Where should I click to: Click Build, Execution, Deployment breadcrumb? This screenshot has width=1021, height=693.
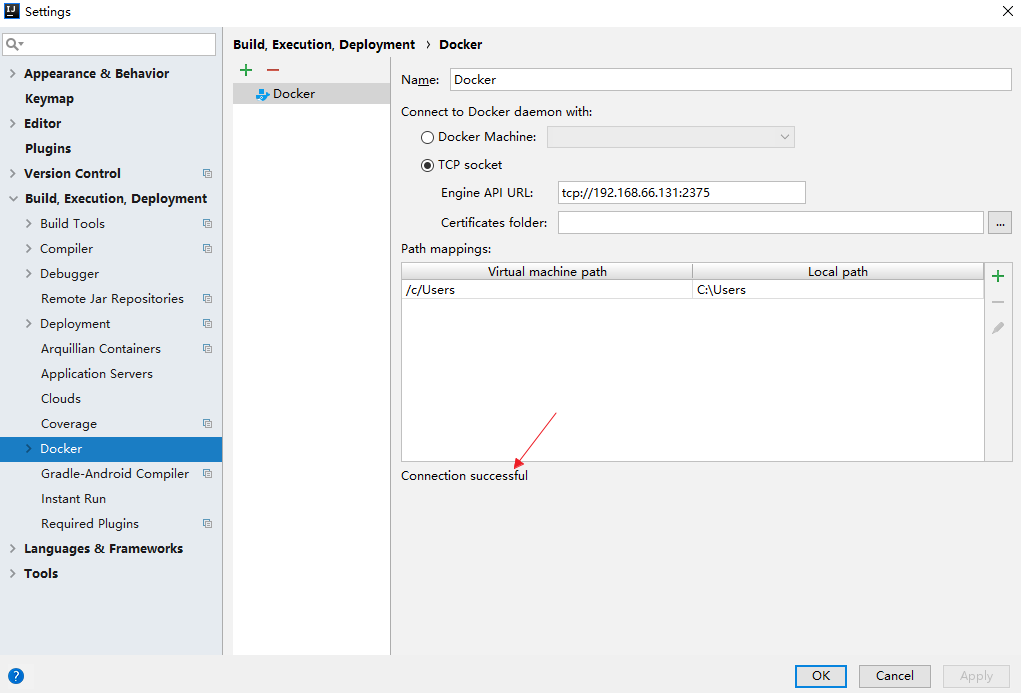click(x=324, y=44)
